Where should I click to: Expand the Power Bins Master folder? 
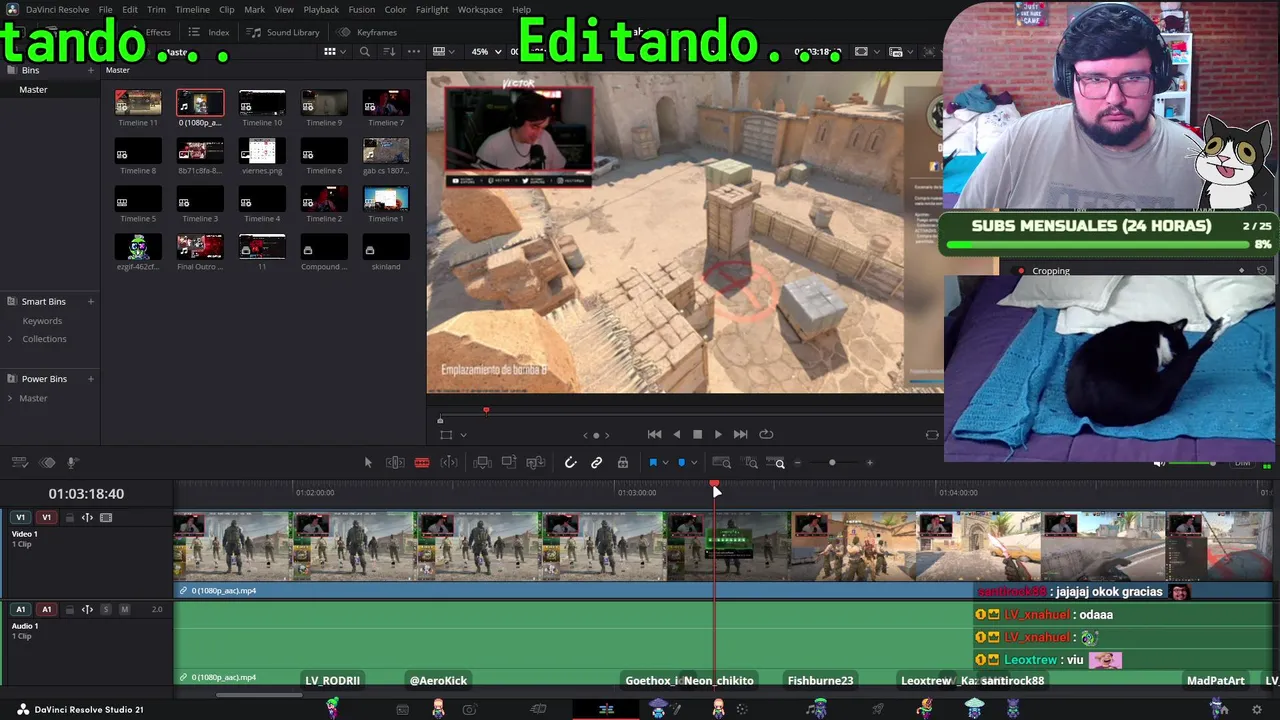[x=10, y=398]
